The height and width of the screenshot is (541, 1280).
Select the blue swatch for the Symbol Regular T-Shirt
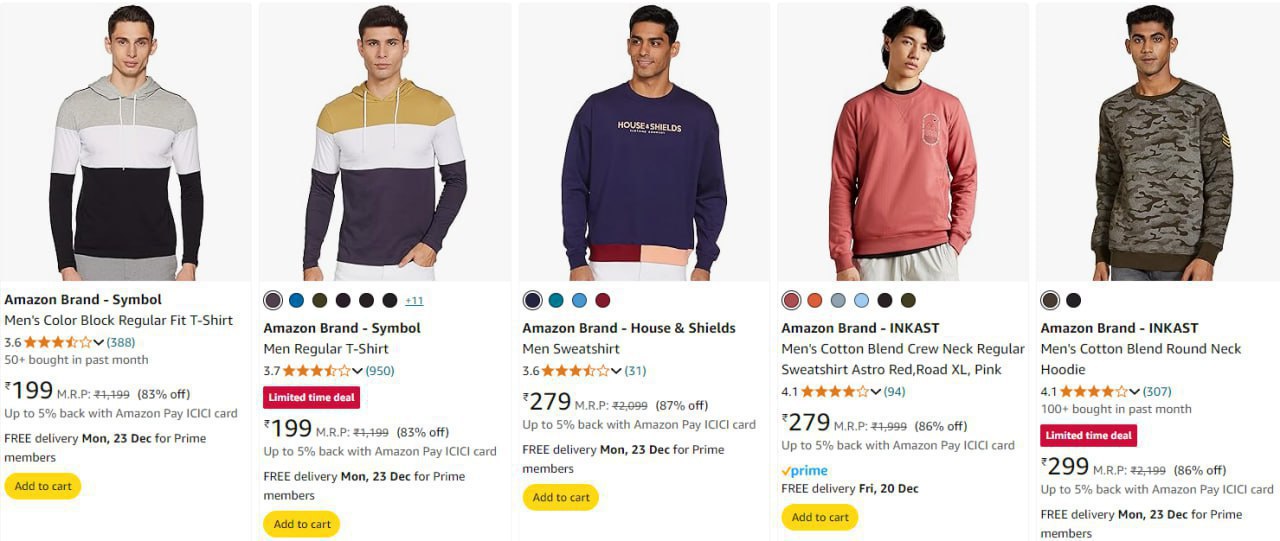click(296, 300)
